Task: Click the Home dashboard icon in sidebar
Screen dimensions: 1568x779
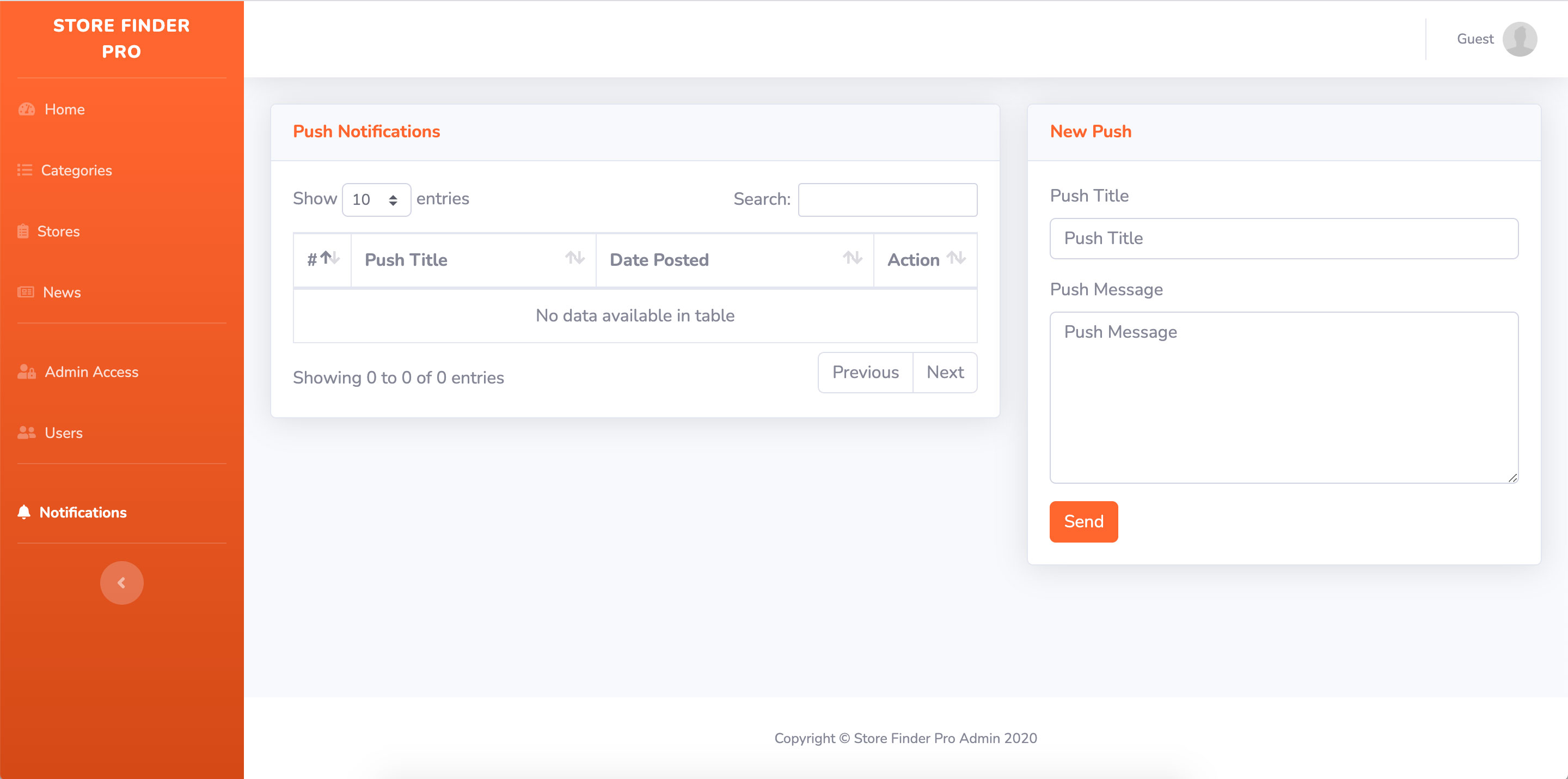Action: pos(26,109)
